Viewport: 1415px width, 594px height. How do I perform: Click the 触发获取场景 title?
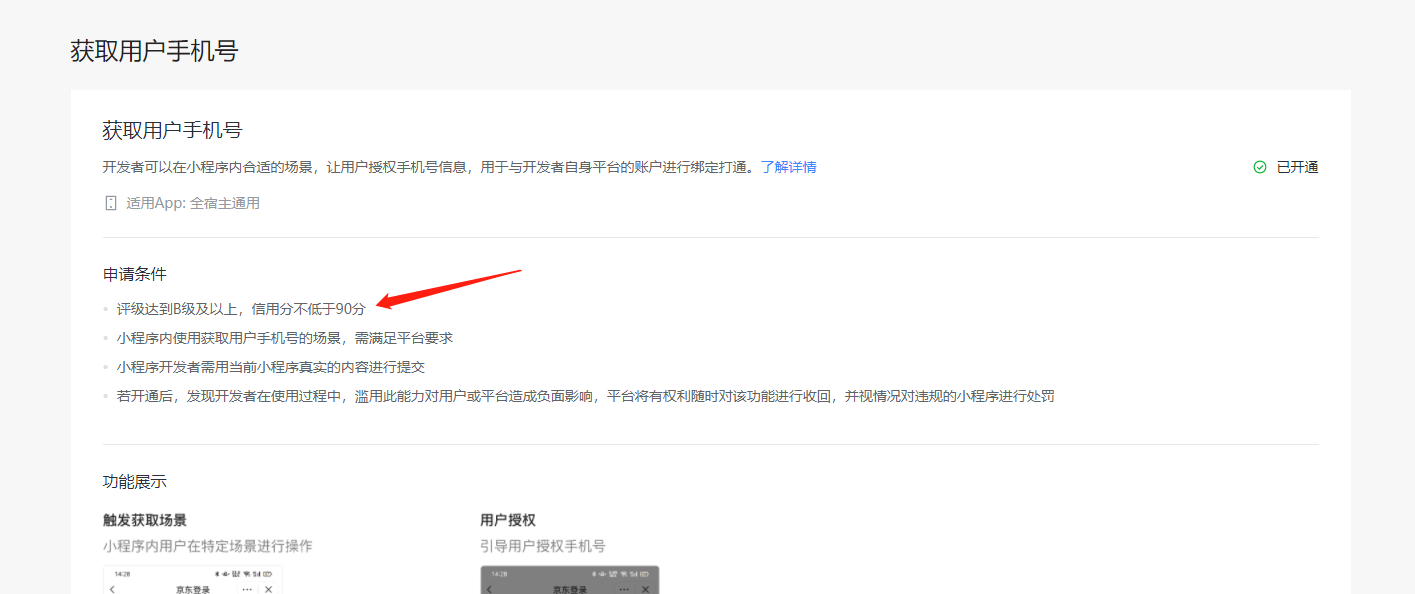(x=145, y=520)
